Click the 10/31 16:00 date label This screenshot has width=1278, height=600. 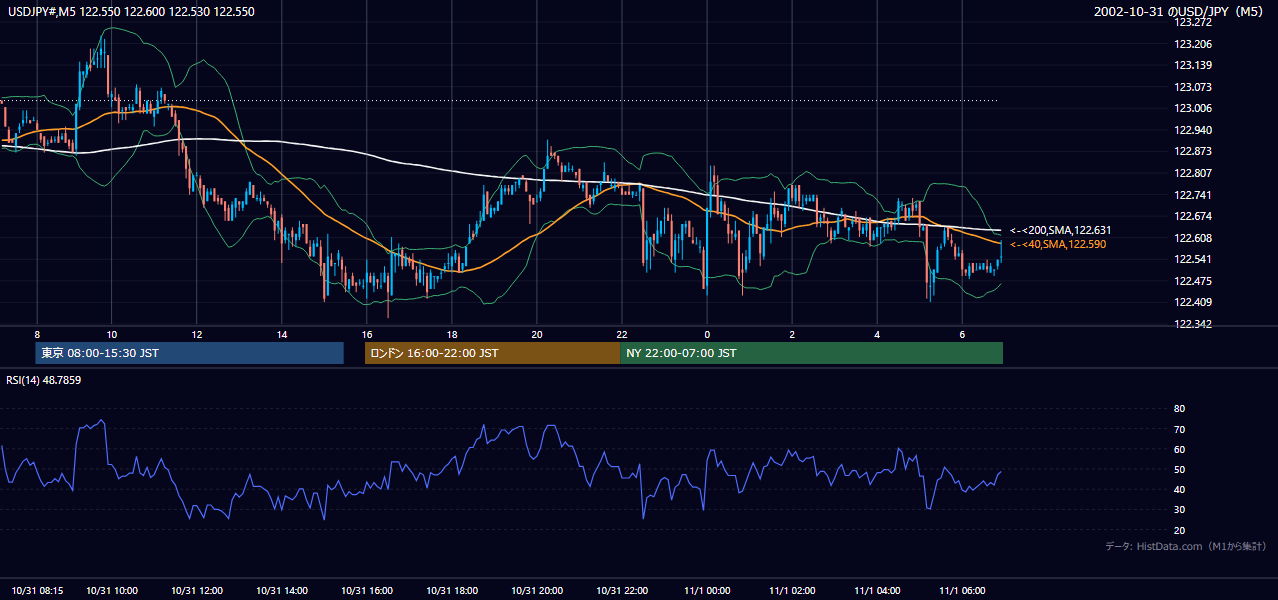point(367,590)
